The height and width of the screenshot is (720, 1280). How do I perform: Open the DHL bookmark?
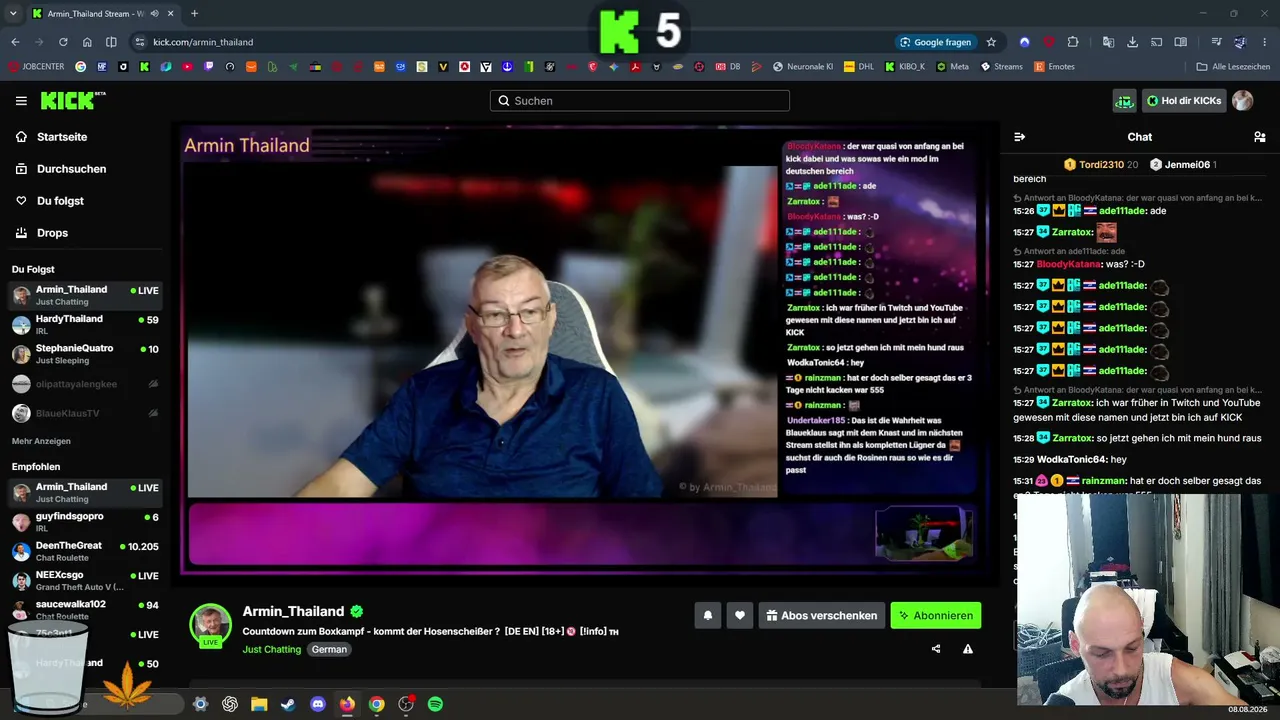point(858,67)
